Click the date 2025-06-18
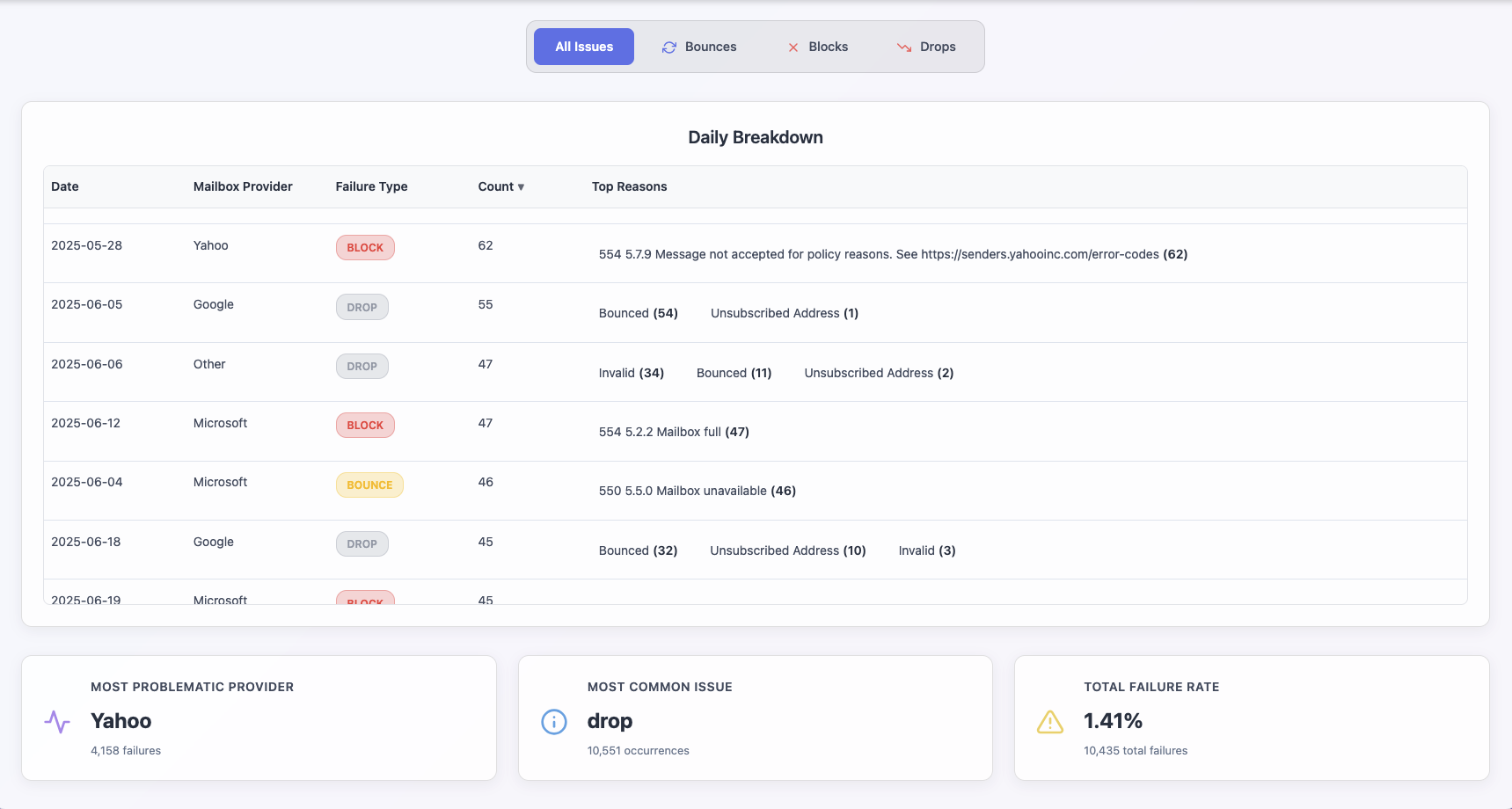Image resolution: width=1512 pixels, height=809 pixels. point(85,542)
